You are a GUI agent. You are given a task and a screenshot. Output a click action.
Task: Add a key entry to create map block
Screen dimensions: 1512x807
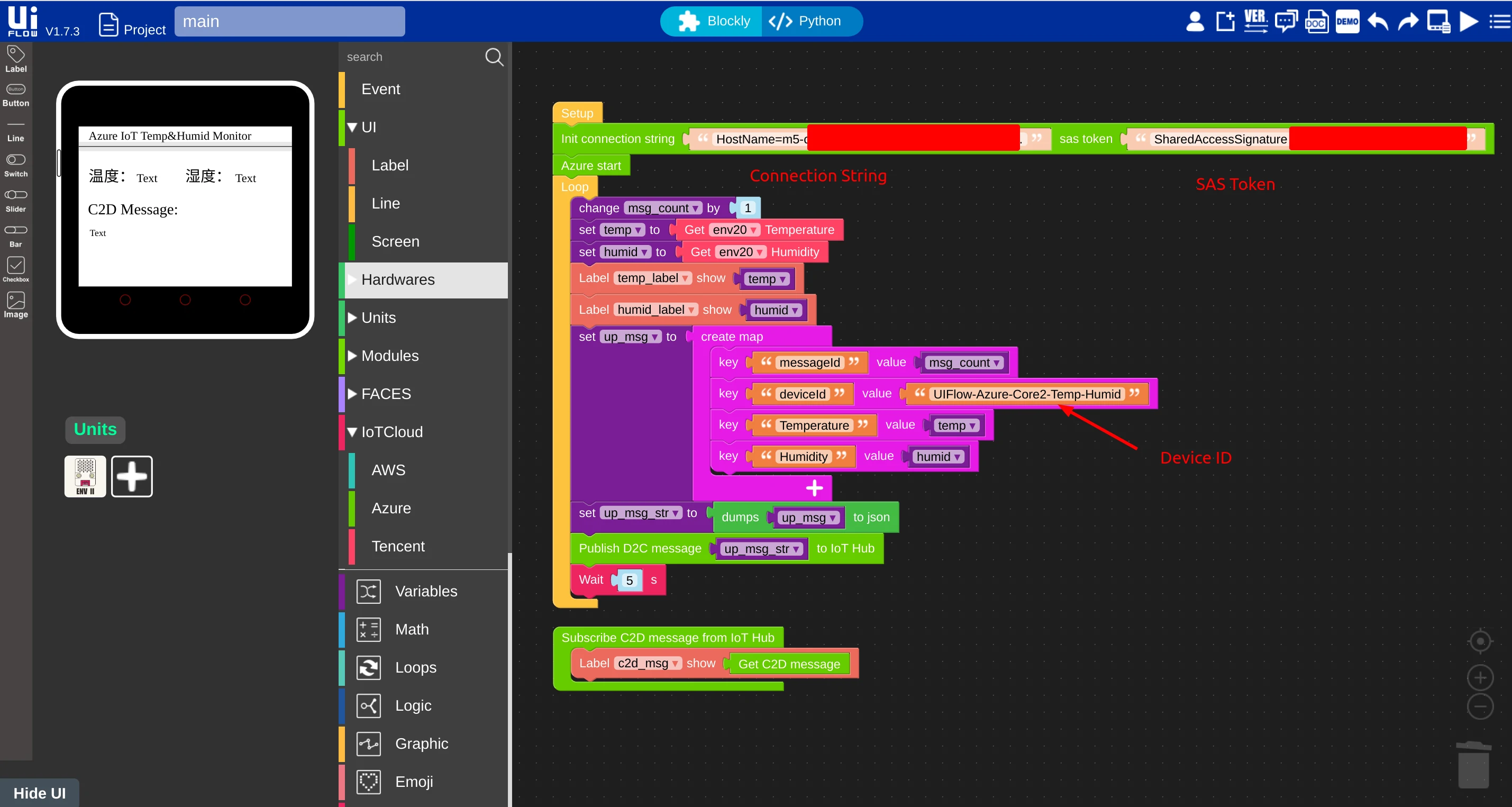tap(814, 488)
